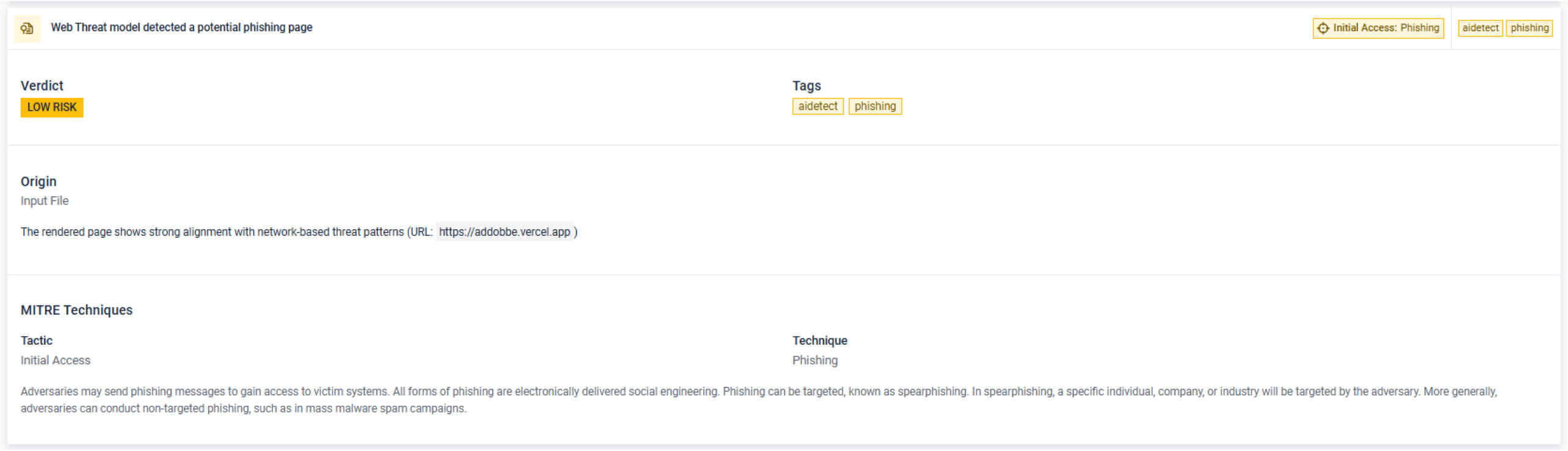Click the phishing page alert icon

coord(27,28)
